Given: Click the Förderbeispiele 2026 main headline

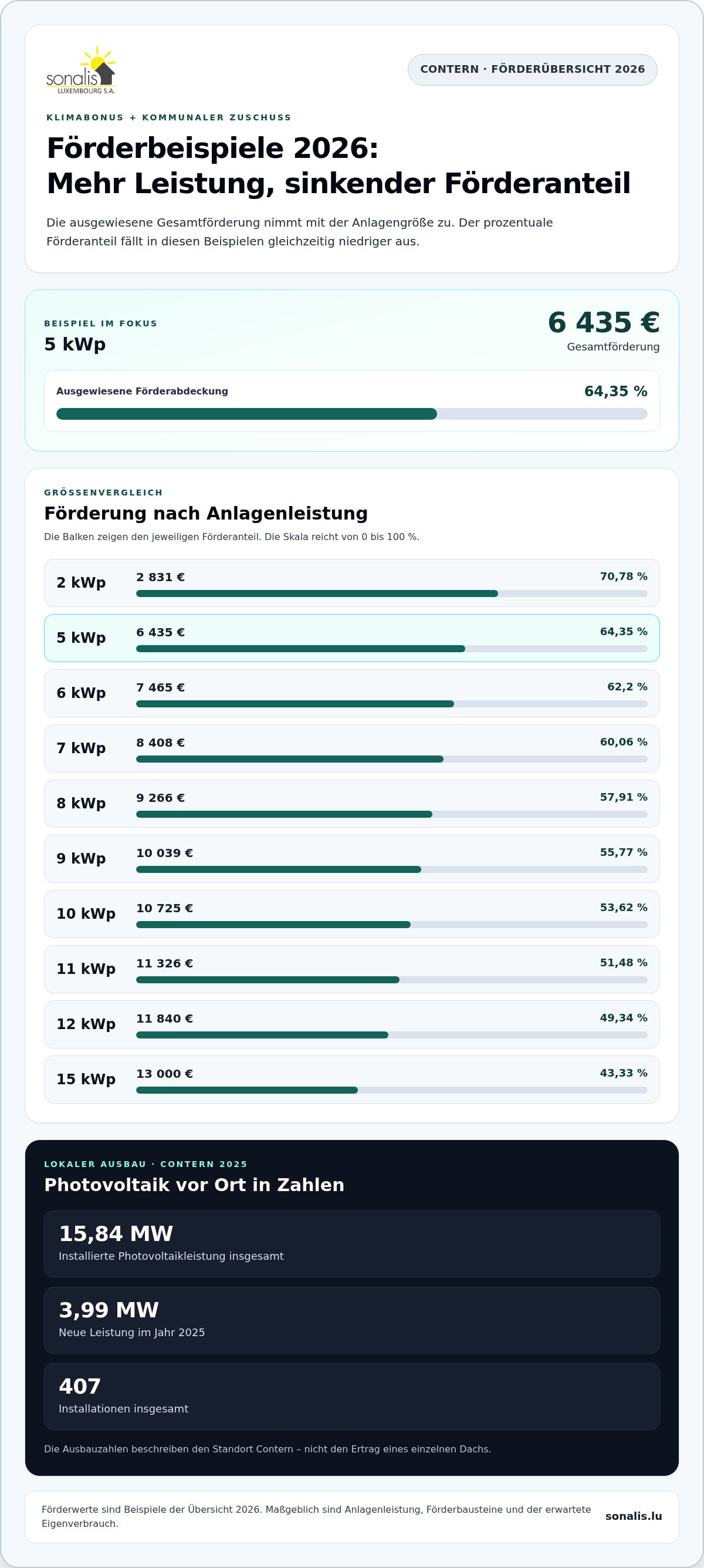Looking at the screenshot, I should pos(339,166).
